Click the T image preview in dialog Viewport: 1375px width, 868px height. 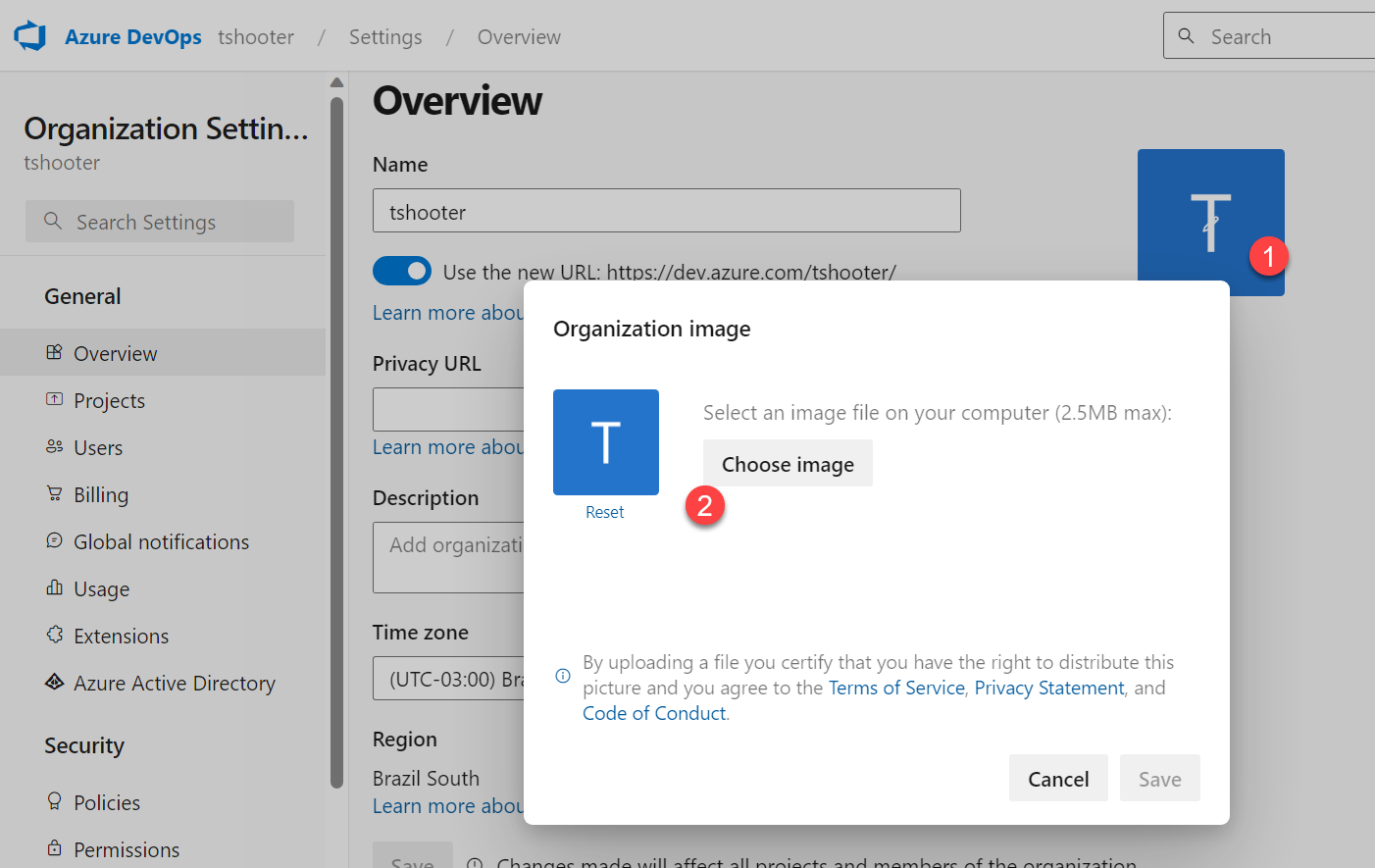tap(606, 442)
